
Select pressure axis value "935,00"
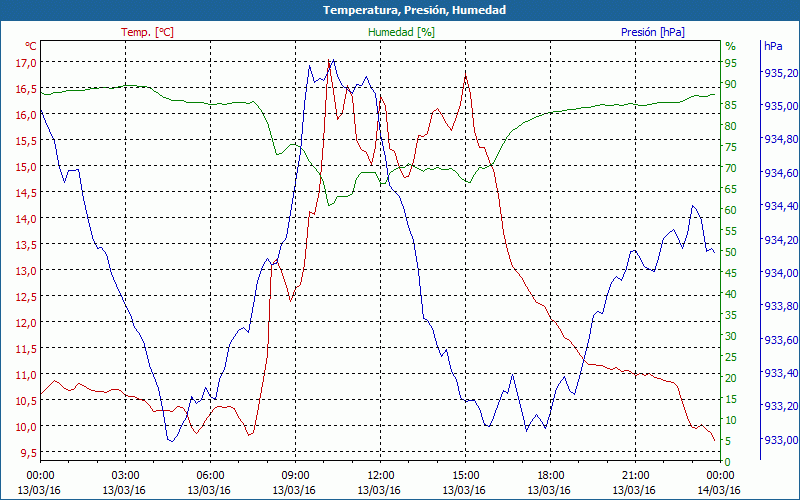tap(781, 106)
